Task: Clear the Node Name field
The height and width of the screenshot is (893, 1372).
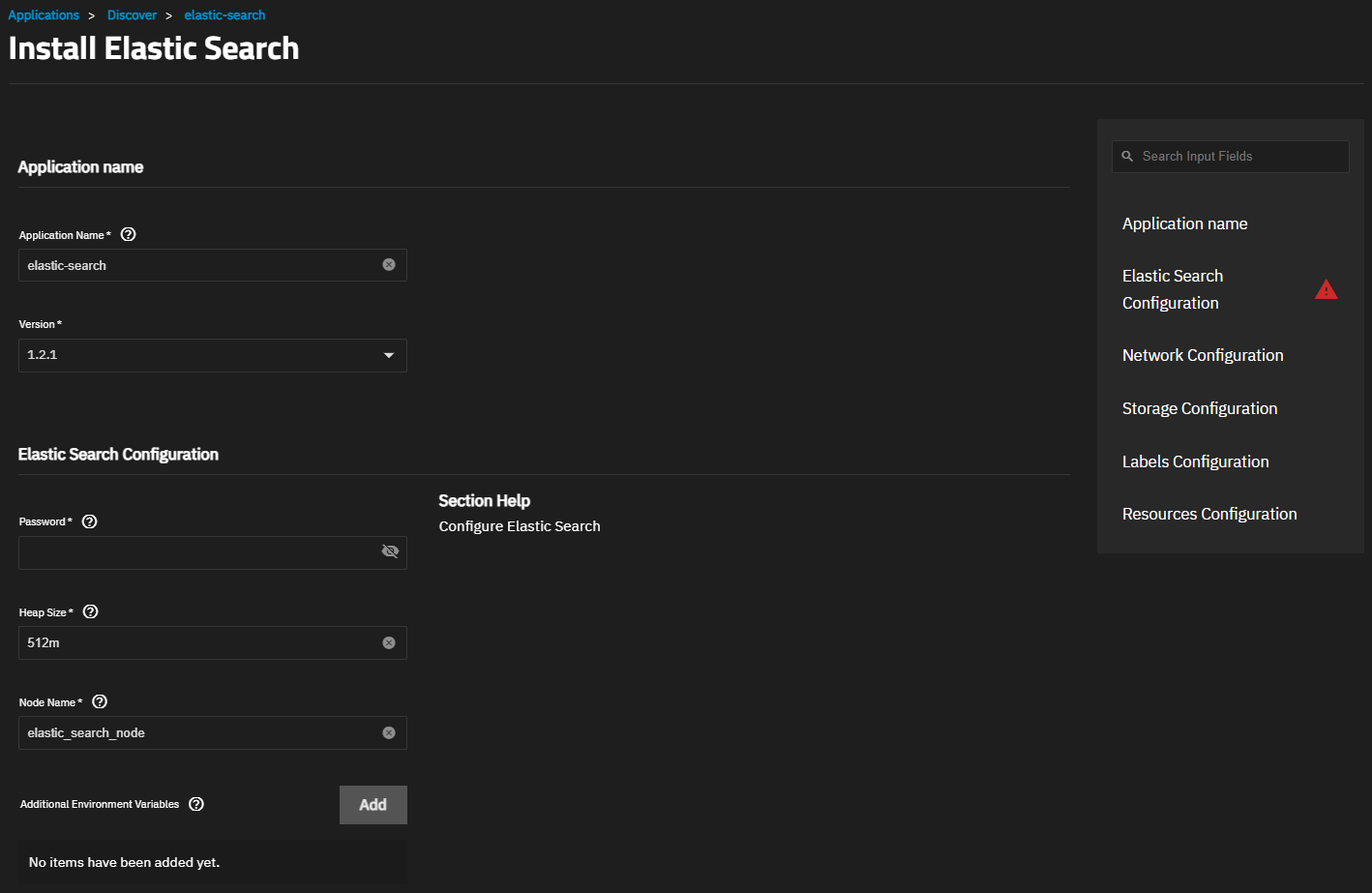Action: [389, 732]
